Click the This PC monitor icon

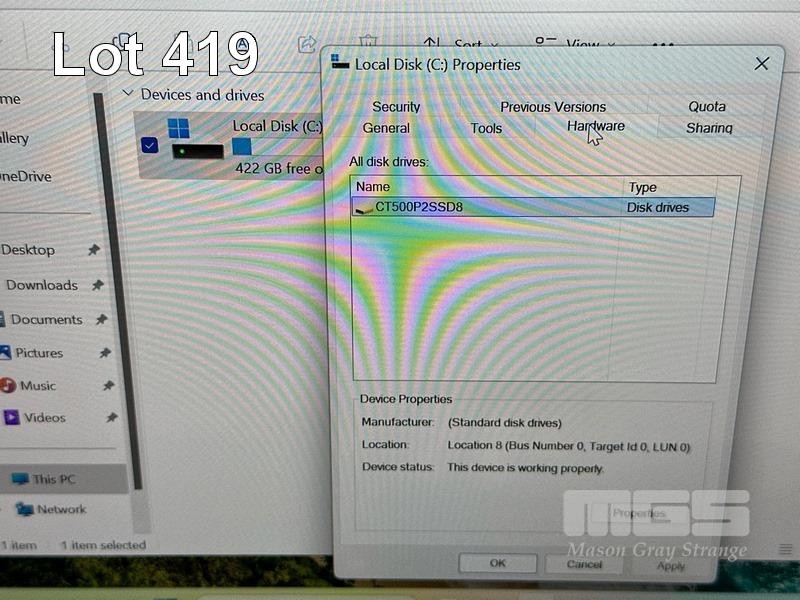pyautogui.click(x=20, y=479)
